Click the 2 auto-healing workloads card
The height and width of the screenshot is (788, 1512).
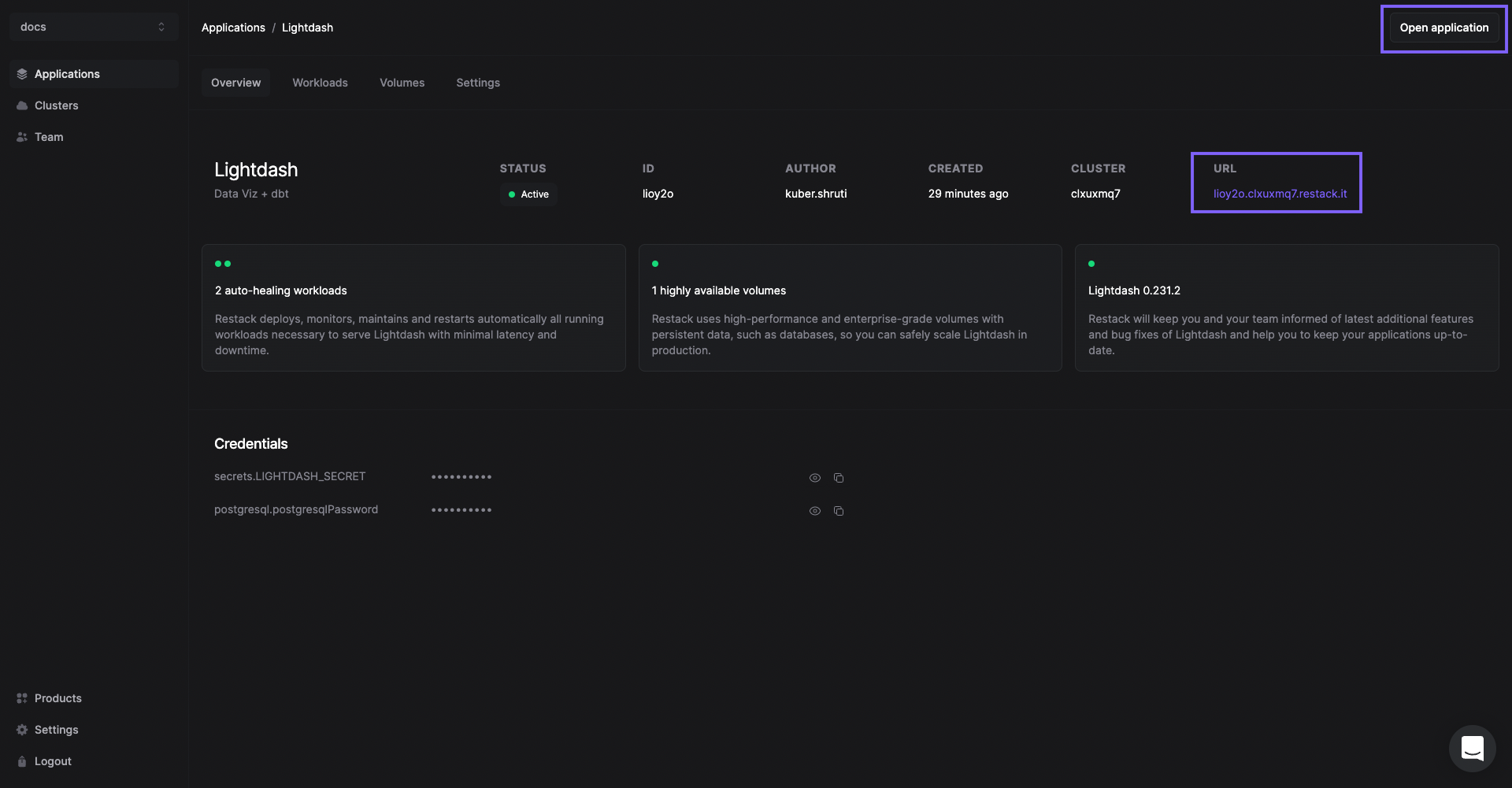413,308
